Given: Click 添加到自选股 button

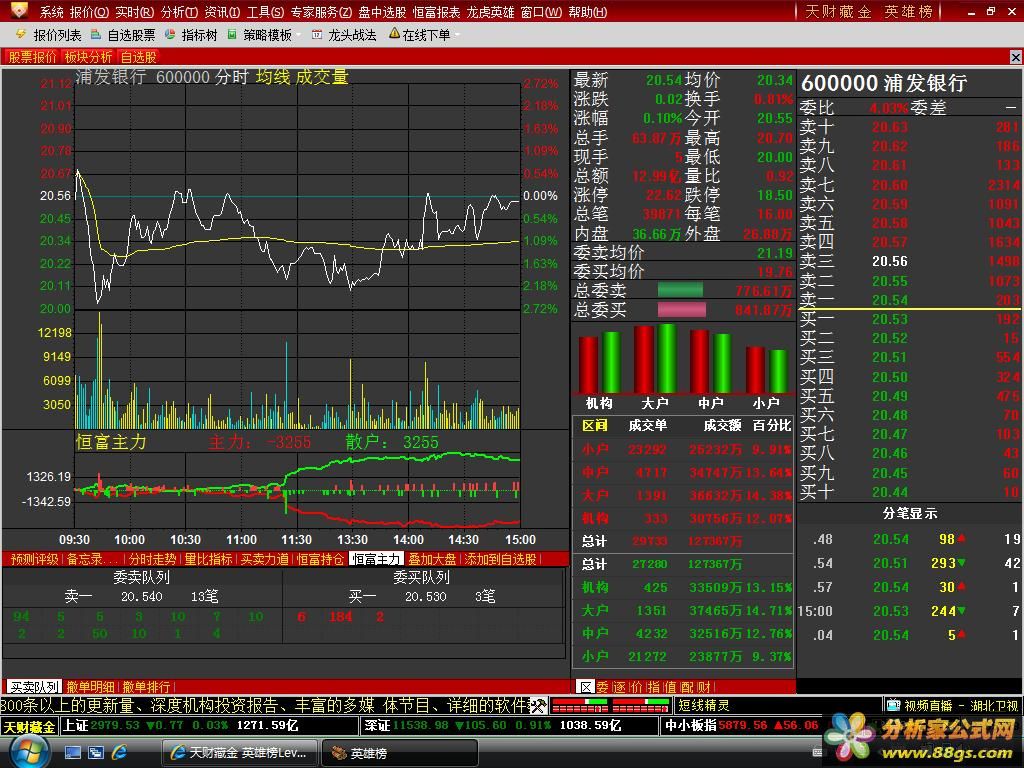Looking at the screenshot, I should (500, 559).
